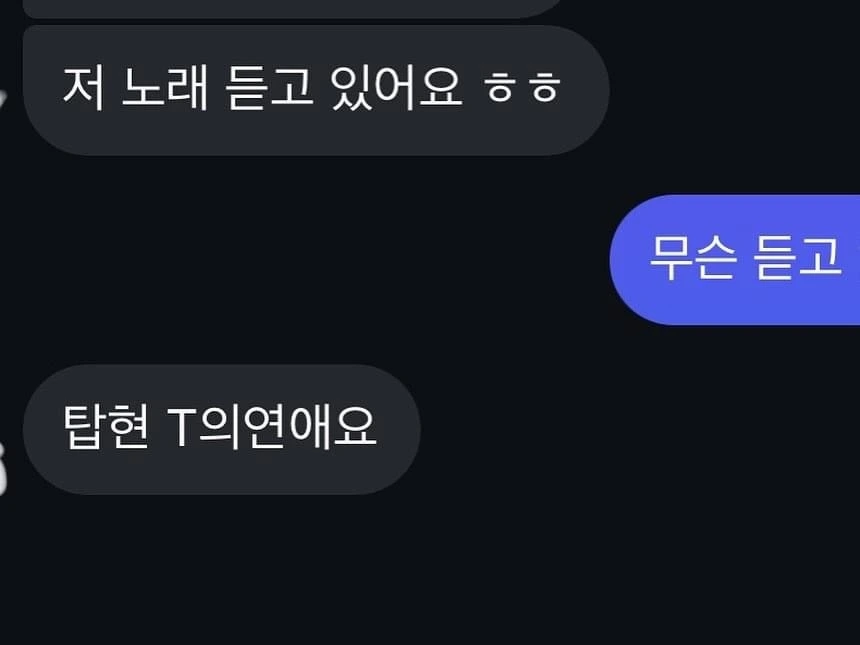
Task: Click the word '저' at the start of the message
Action: (x=83, y=88)
